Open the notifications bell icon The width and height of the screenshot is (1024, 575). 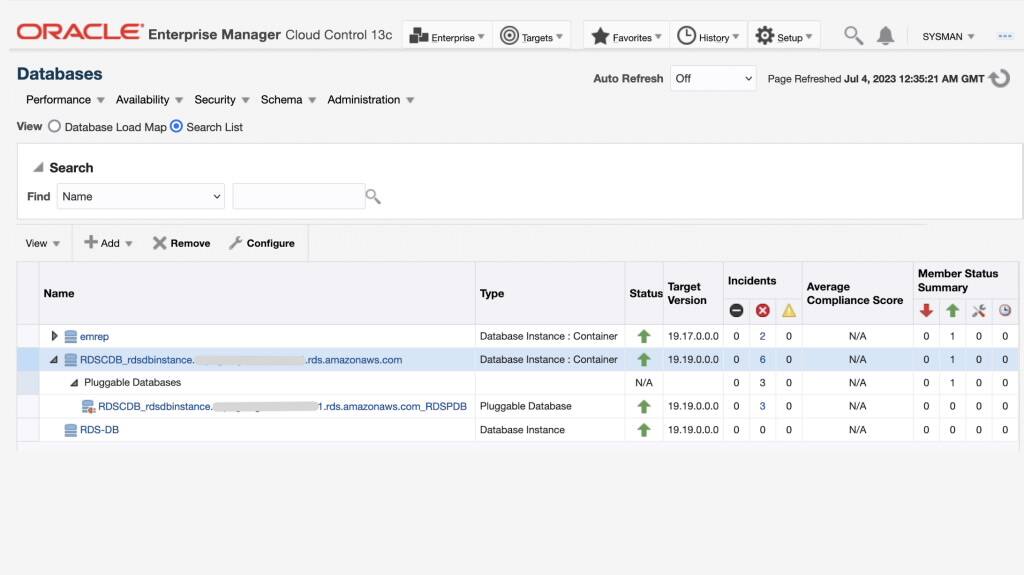[885, 36]
